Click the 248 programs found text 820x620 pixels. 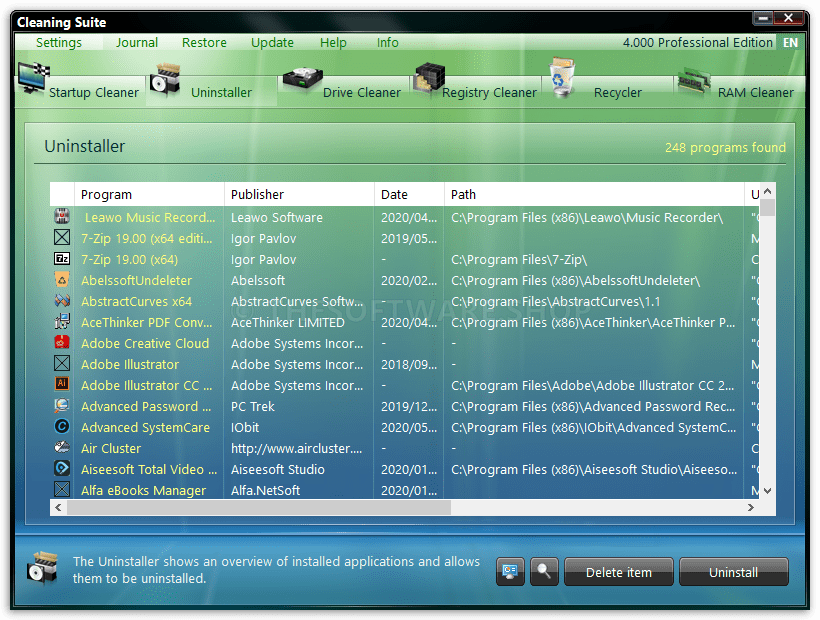pyautogui.click(x=725, y=147)
